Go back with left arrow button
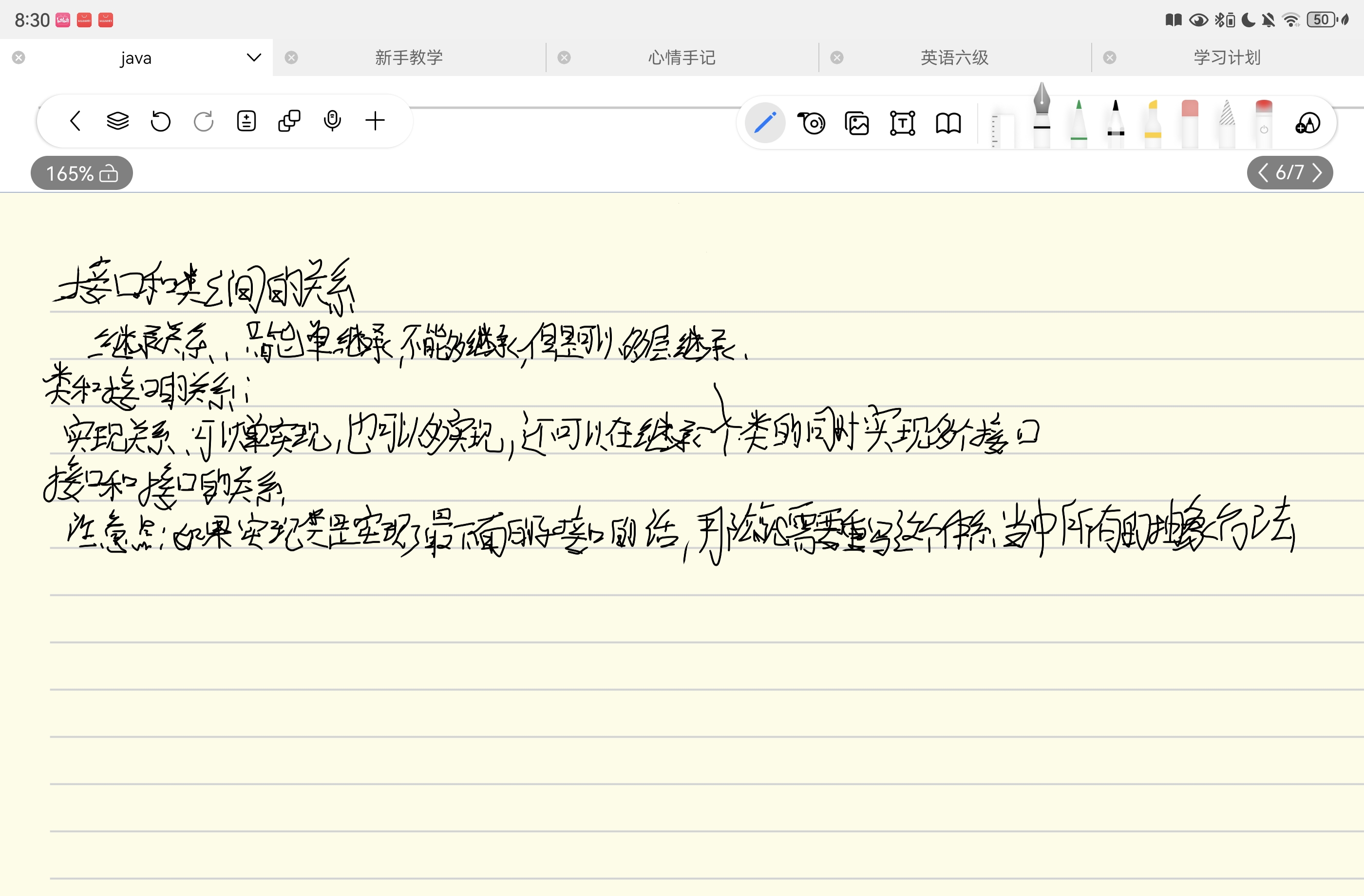Viewport: 1364px width, 896px height. 75,121
